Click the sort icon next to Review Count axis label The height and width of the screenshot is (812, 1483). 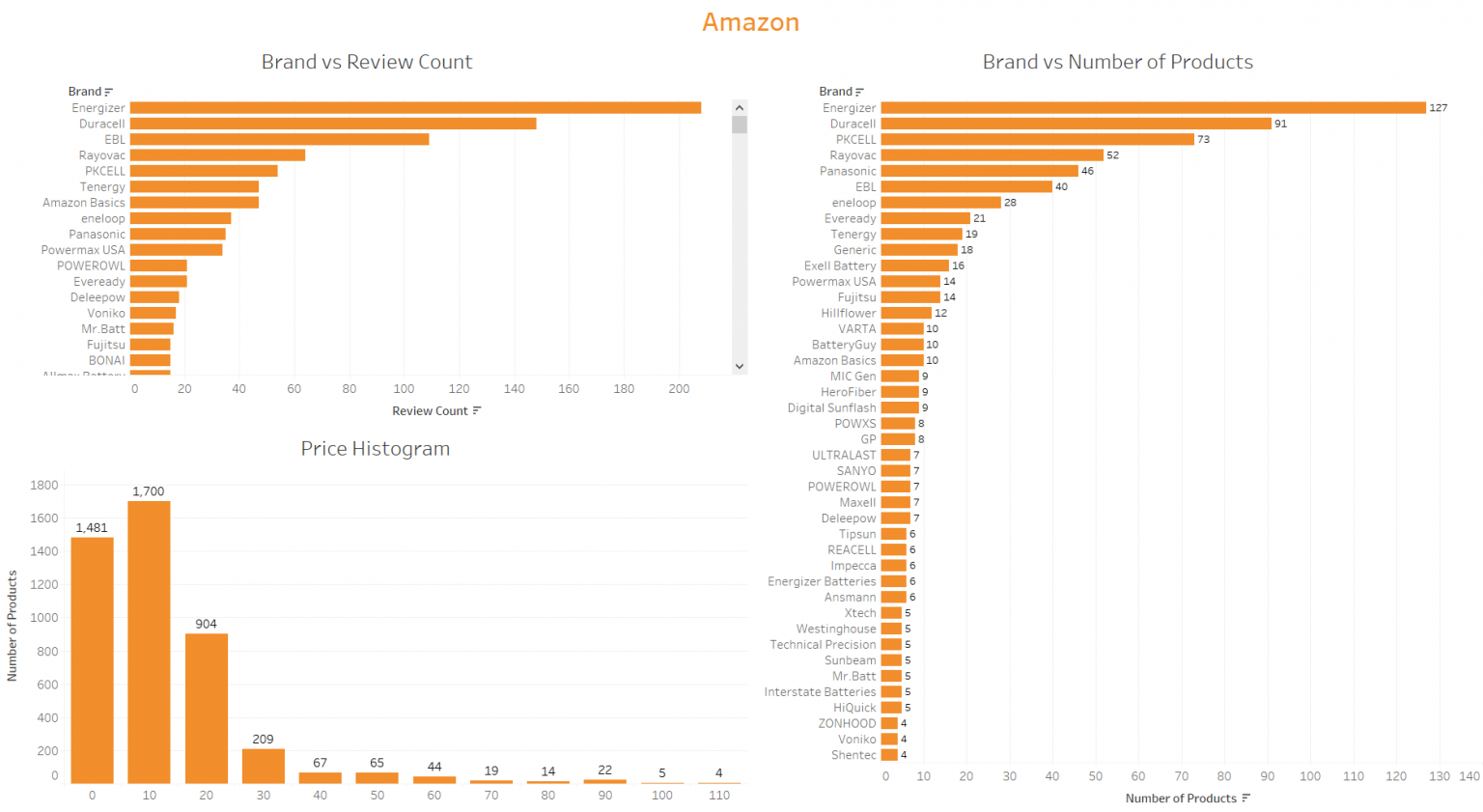pyautogui.click(x=476, y=411)
